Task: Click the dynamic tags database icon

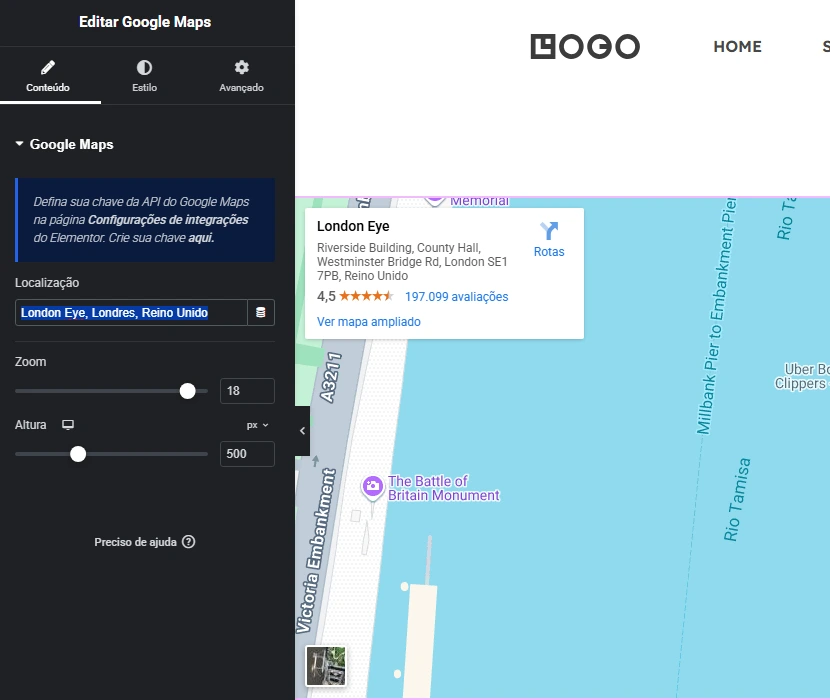Action: pos(261,313)
